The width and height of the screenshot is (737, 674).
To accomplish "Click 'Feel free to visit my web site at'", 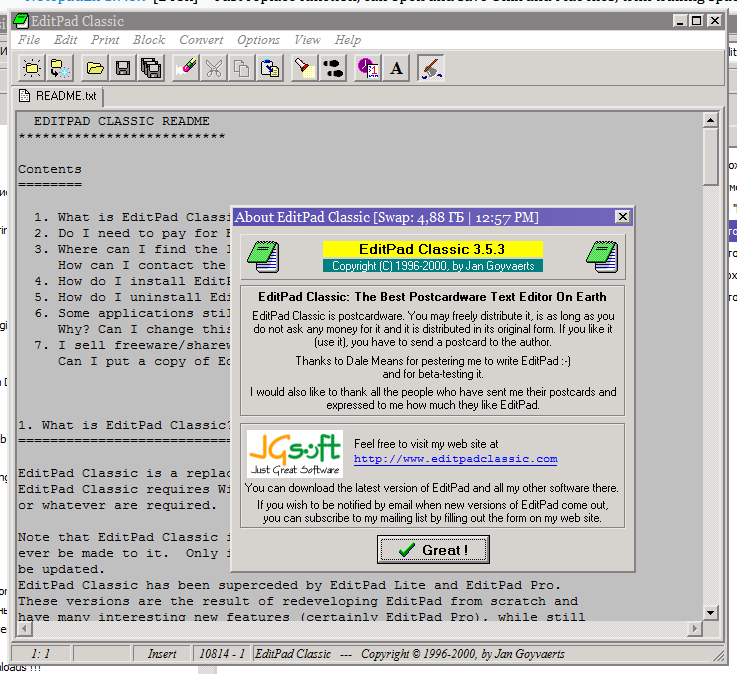I will [426, 444].
